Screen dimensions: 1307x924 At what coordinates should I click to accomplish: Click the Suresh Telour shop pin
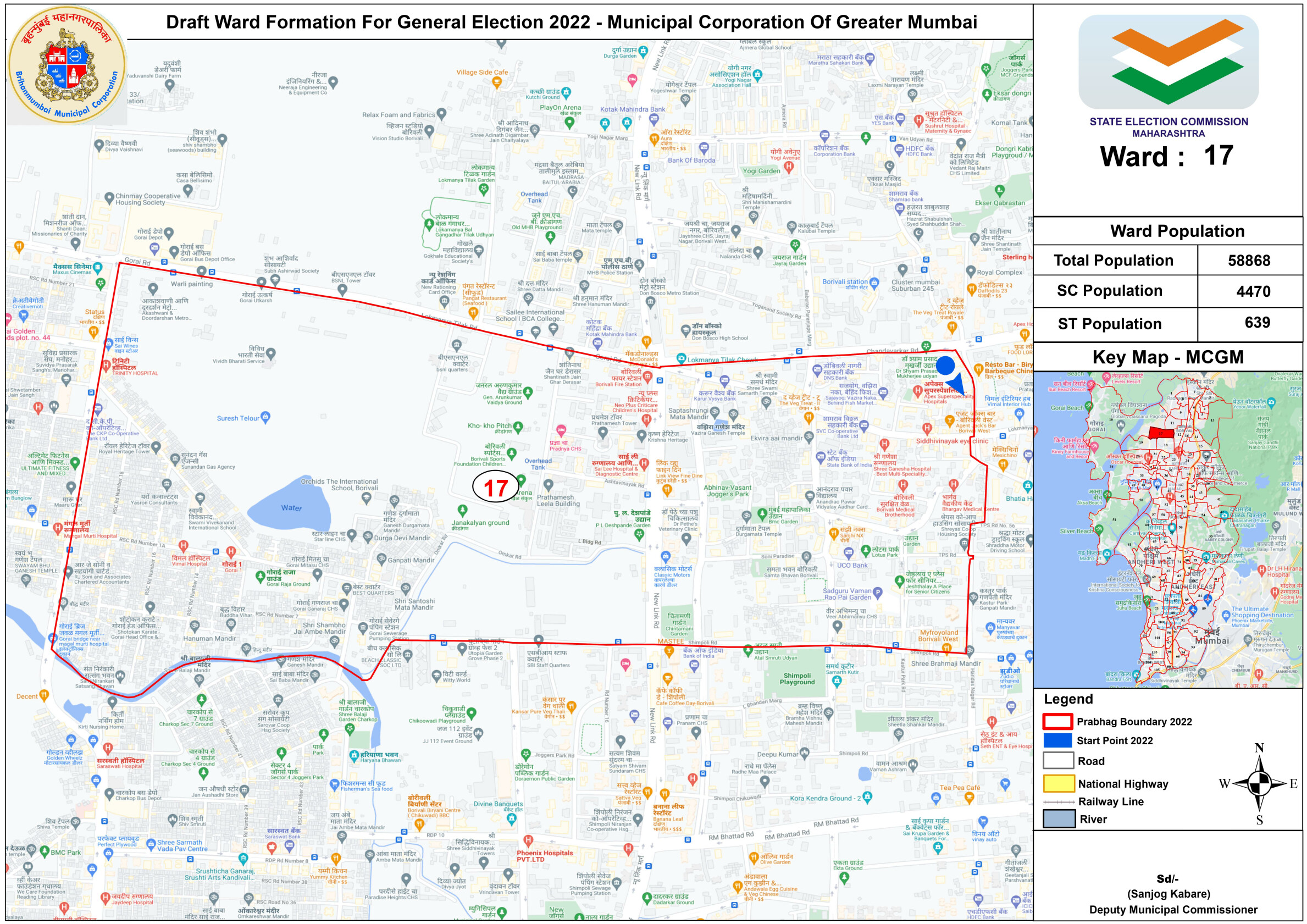pyautogui.click(x=265, y=417)
